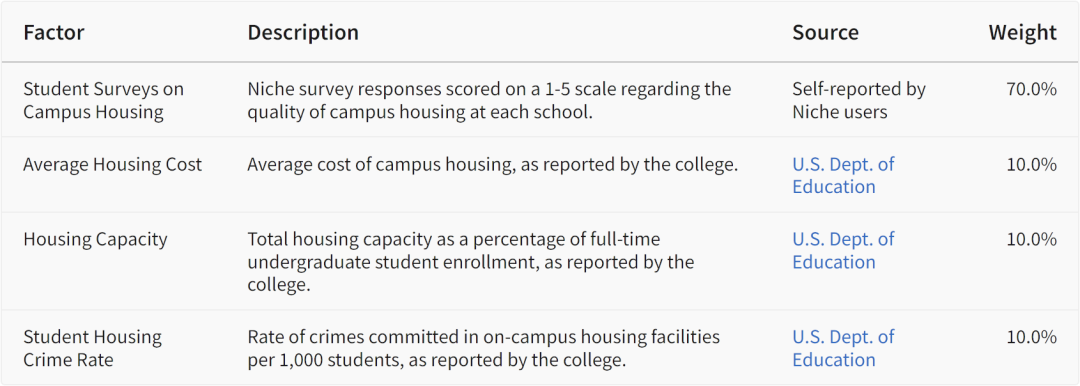Select the Student Housing Crime Rate cell
Image resolution: width=1080 pixels, height=386 pixels.
tap(92, 348)
